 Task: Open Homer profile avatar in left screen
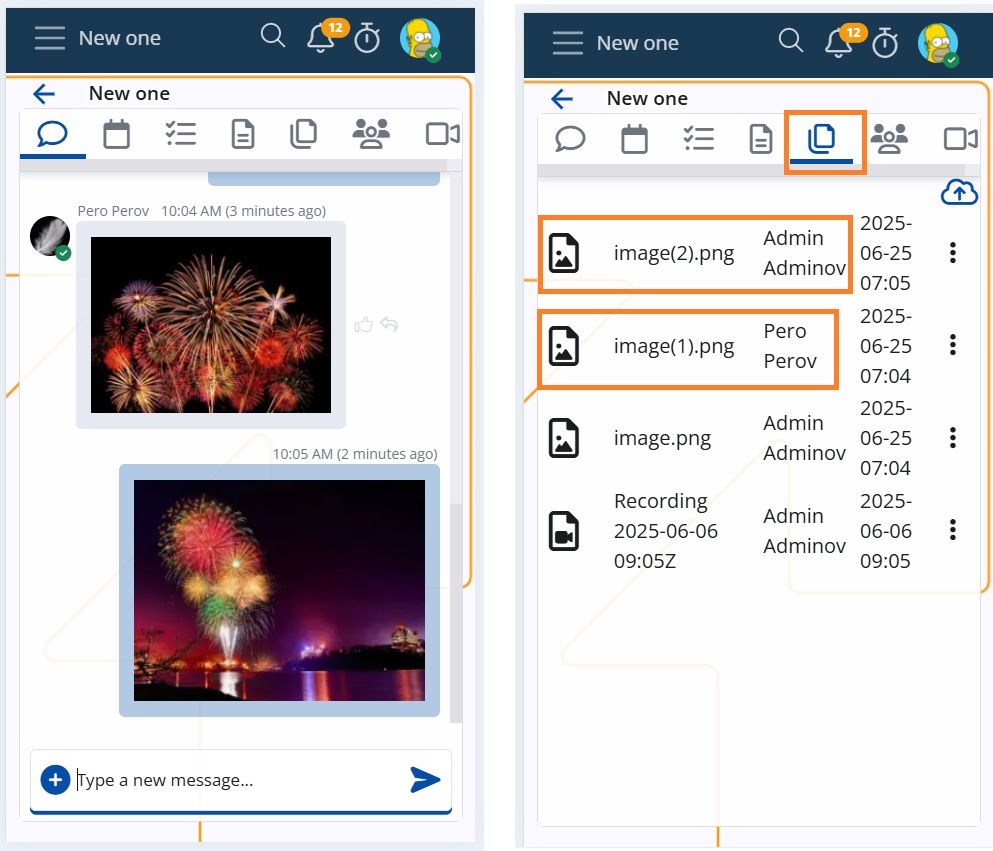(420, 39)
